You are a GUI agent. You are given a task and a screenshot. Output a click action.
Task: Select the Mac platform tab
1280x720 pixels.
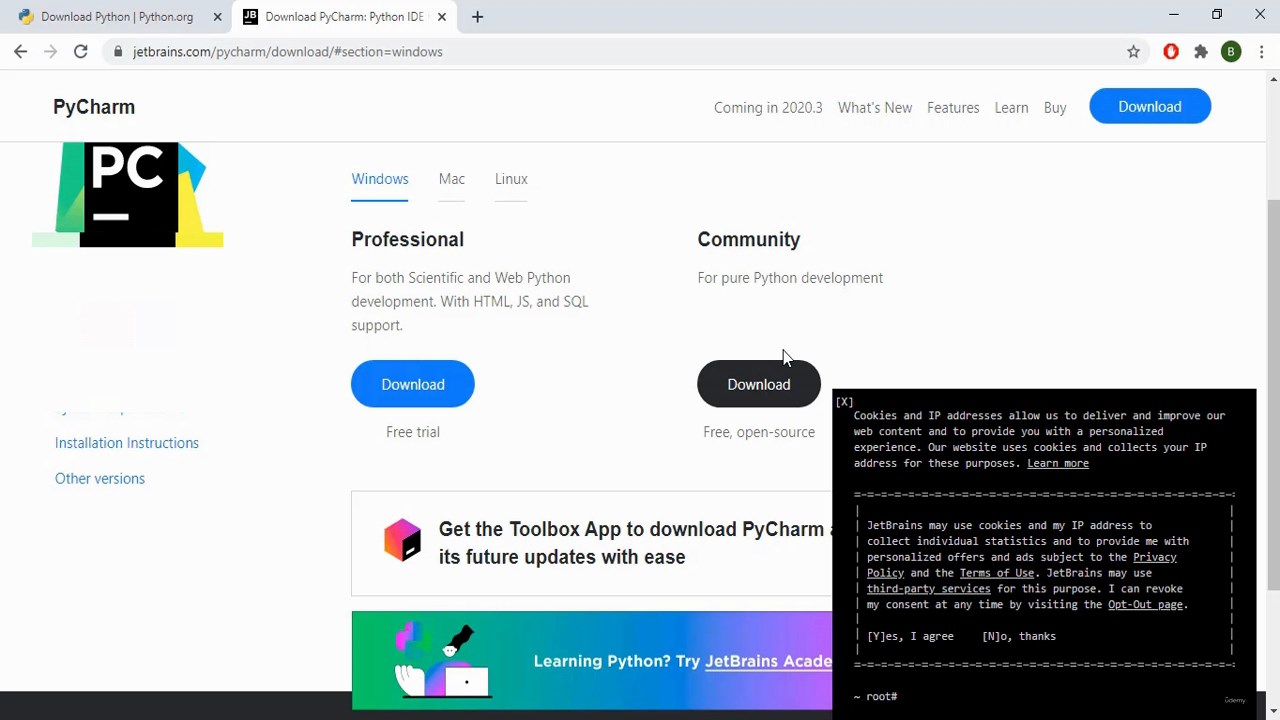click(452, 179)
